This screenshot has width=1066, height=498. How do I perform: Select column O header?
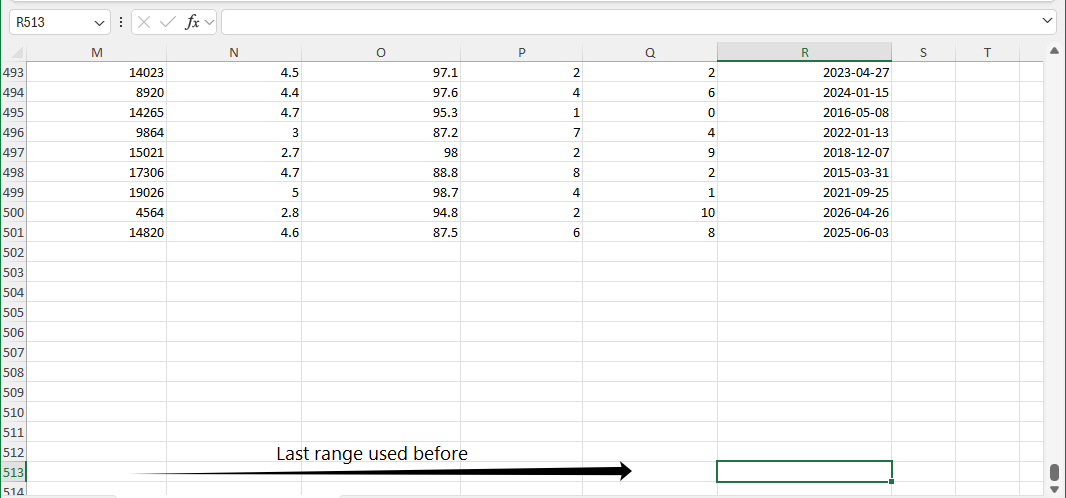(381, 52)
